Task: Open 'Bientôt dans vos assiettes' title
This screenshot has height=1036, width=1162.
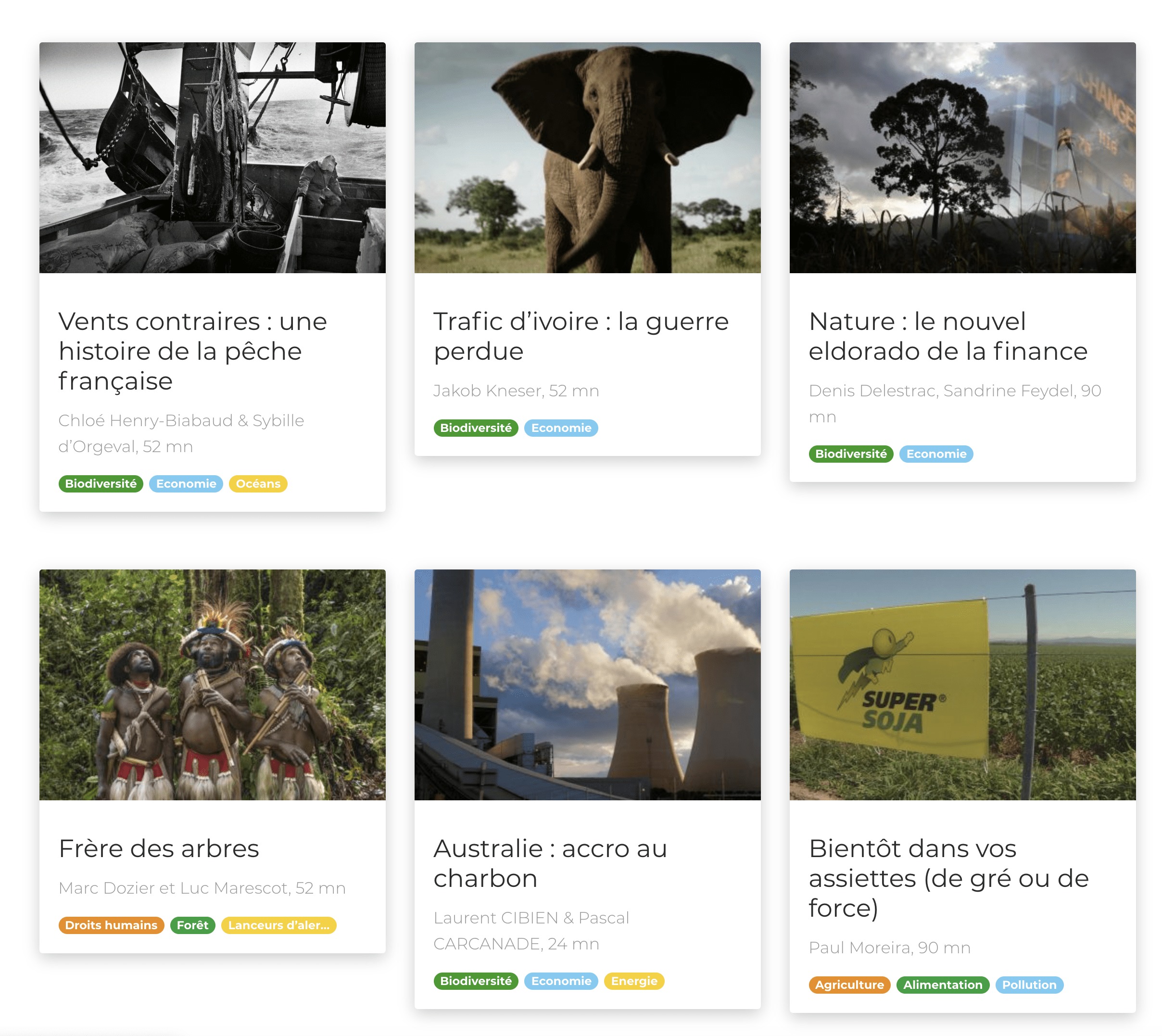Action: (948, 878)
